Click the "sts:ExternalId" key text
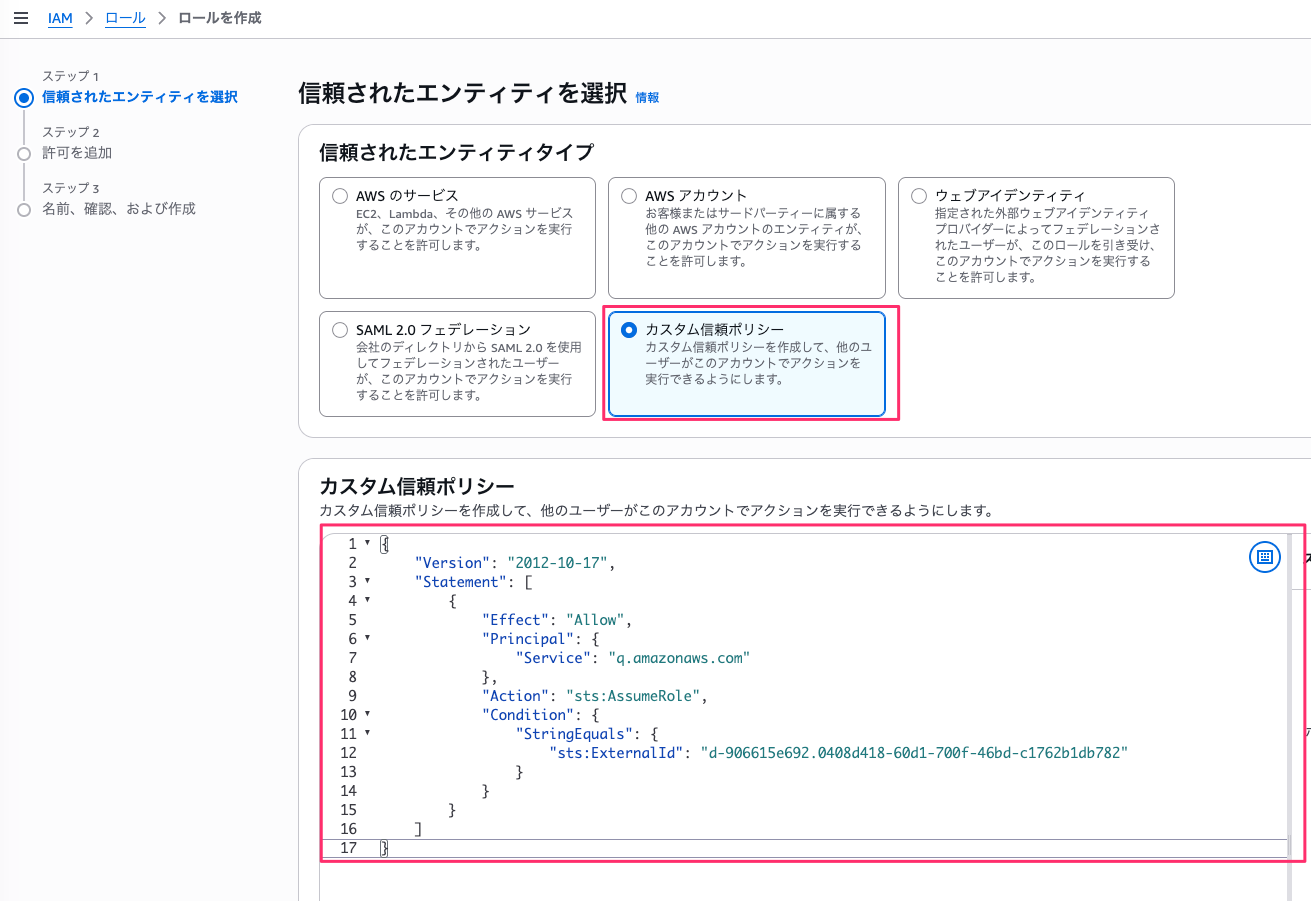 pos(616,752)
